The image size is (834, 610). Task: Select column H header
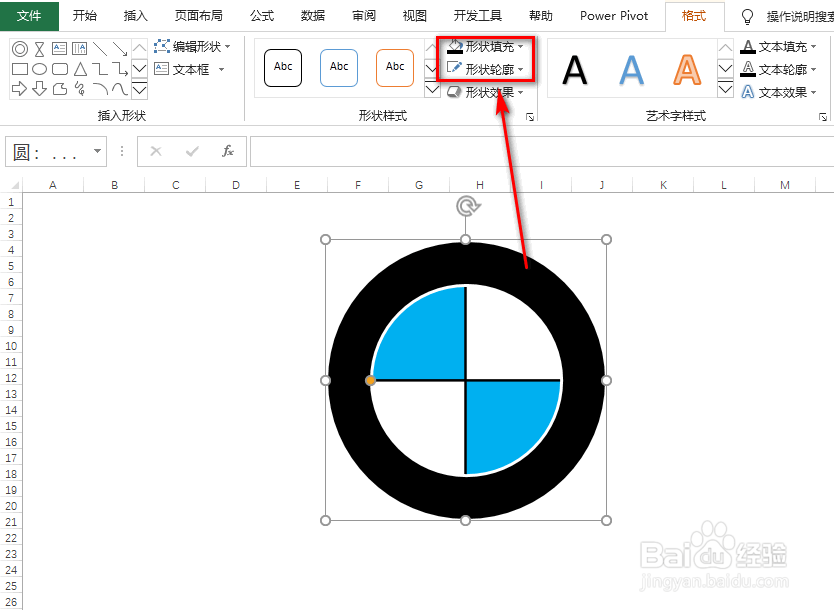pyautogui.click(x=480, y=185)
